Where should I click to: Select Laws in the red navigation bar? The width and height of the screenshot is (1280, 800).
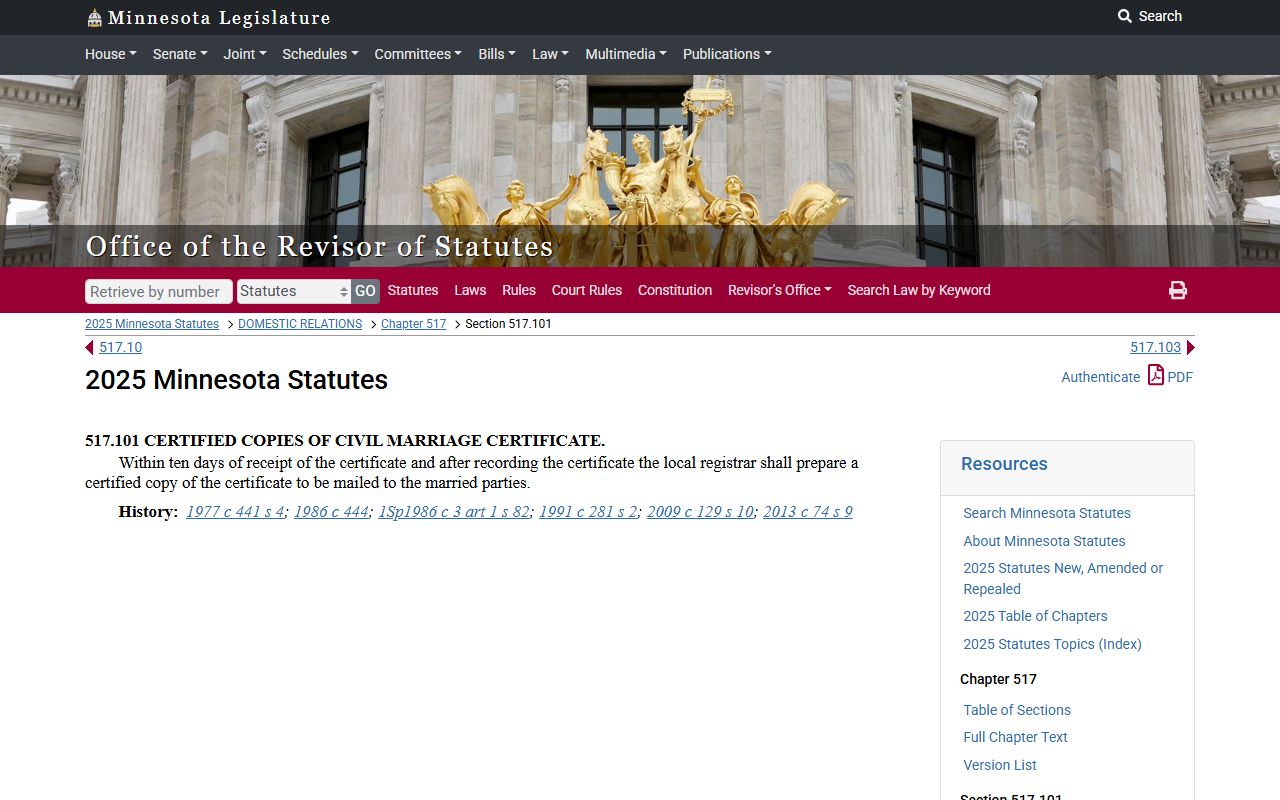point(470,290)
